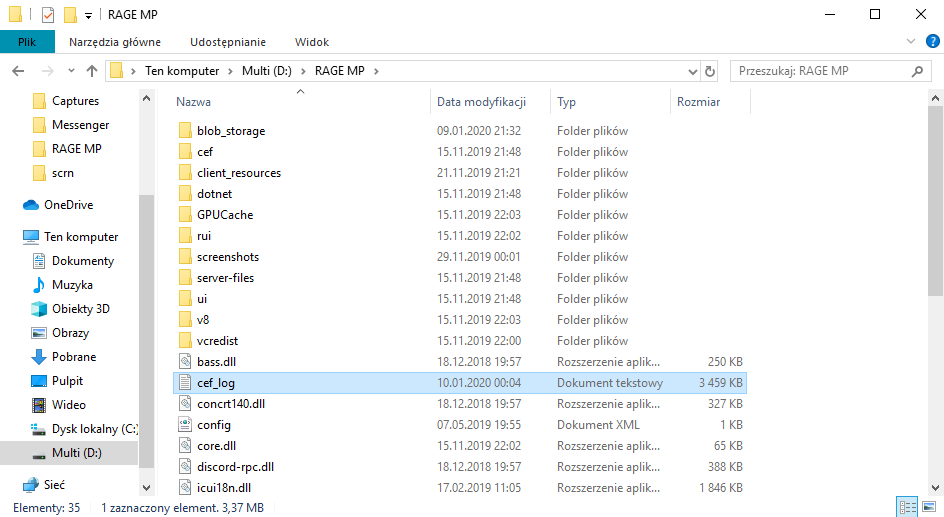Viewport: 944px width, 517px height.
Task: Expand the RAGE MP breadcrumb chevron
Action: tap(376, 71)
